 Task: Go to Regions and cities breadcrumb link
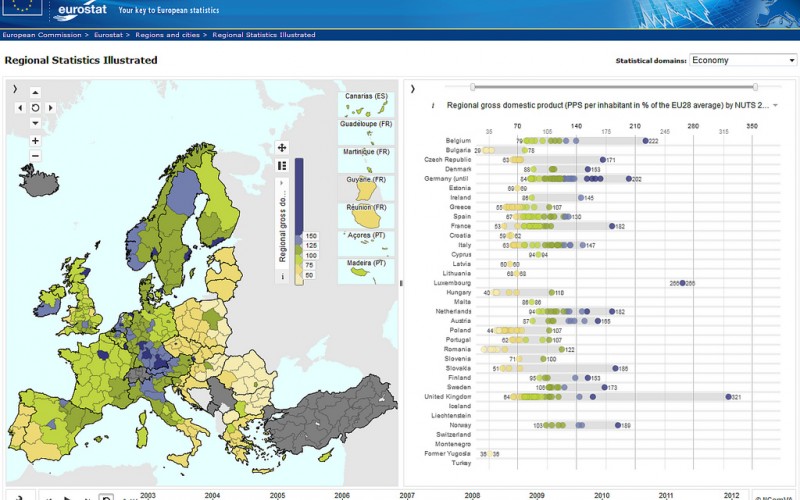pyautogui.click(x=167, y=35)
